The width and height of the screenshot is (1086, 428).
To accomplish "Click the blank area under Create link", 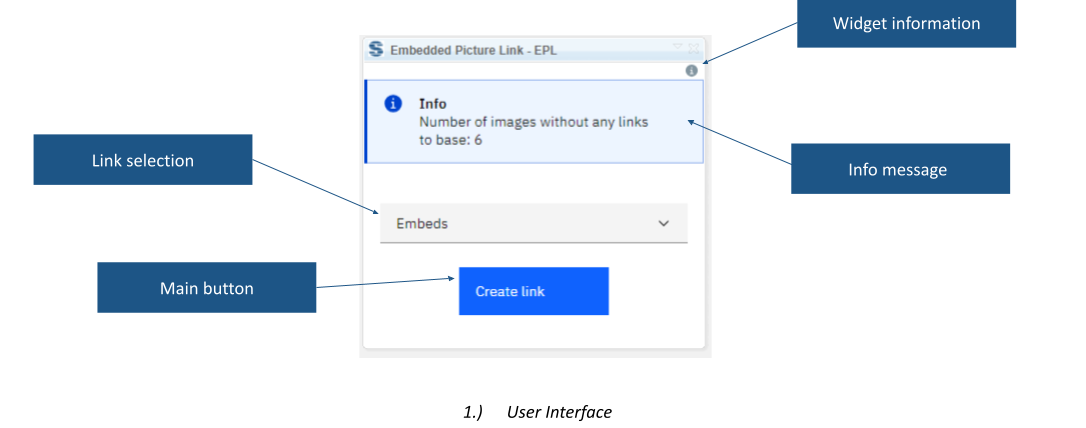I will [533, 331].
